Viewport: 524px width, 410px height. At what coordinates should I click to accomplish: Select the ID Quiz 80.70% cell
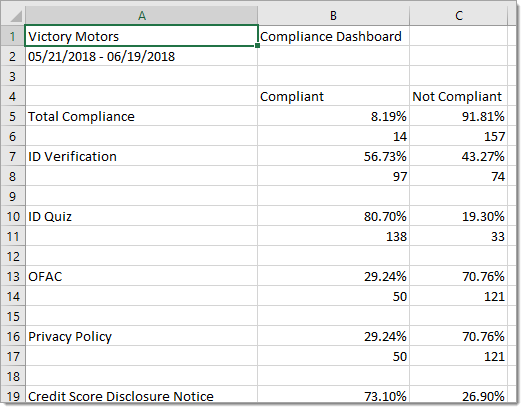click(x=333, y=216)
